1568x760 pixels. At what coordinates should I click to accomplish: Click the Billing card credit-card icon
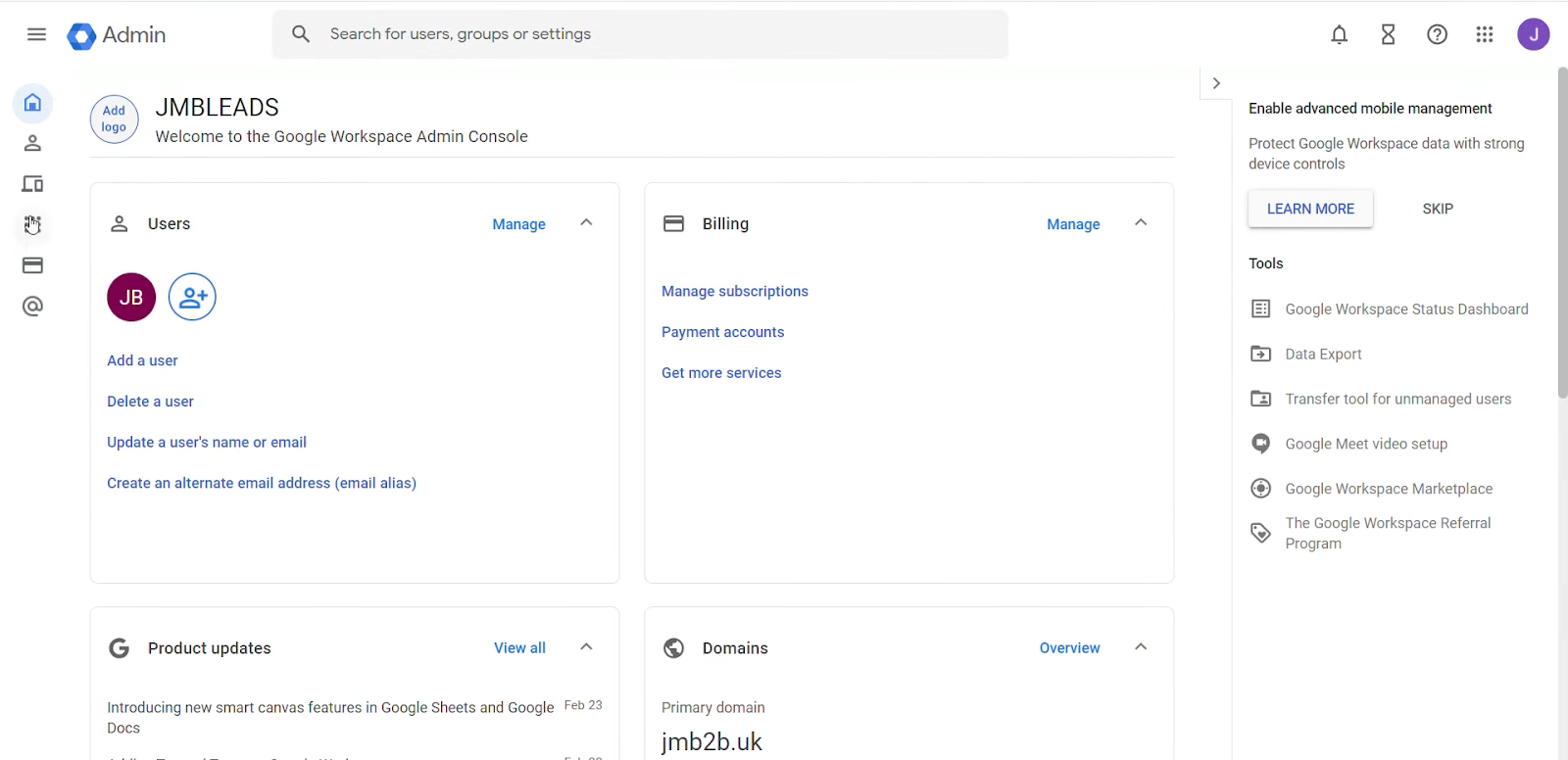point(674,223)
